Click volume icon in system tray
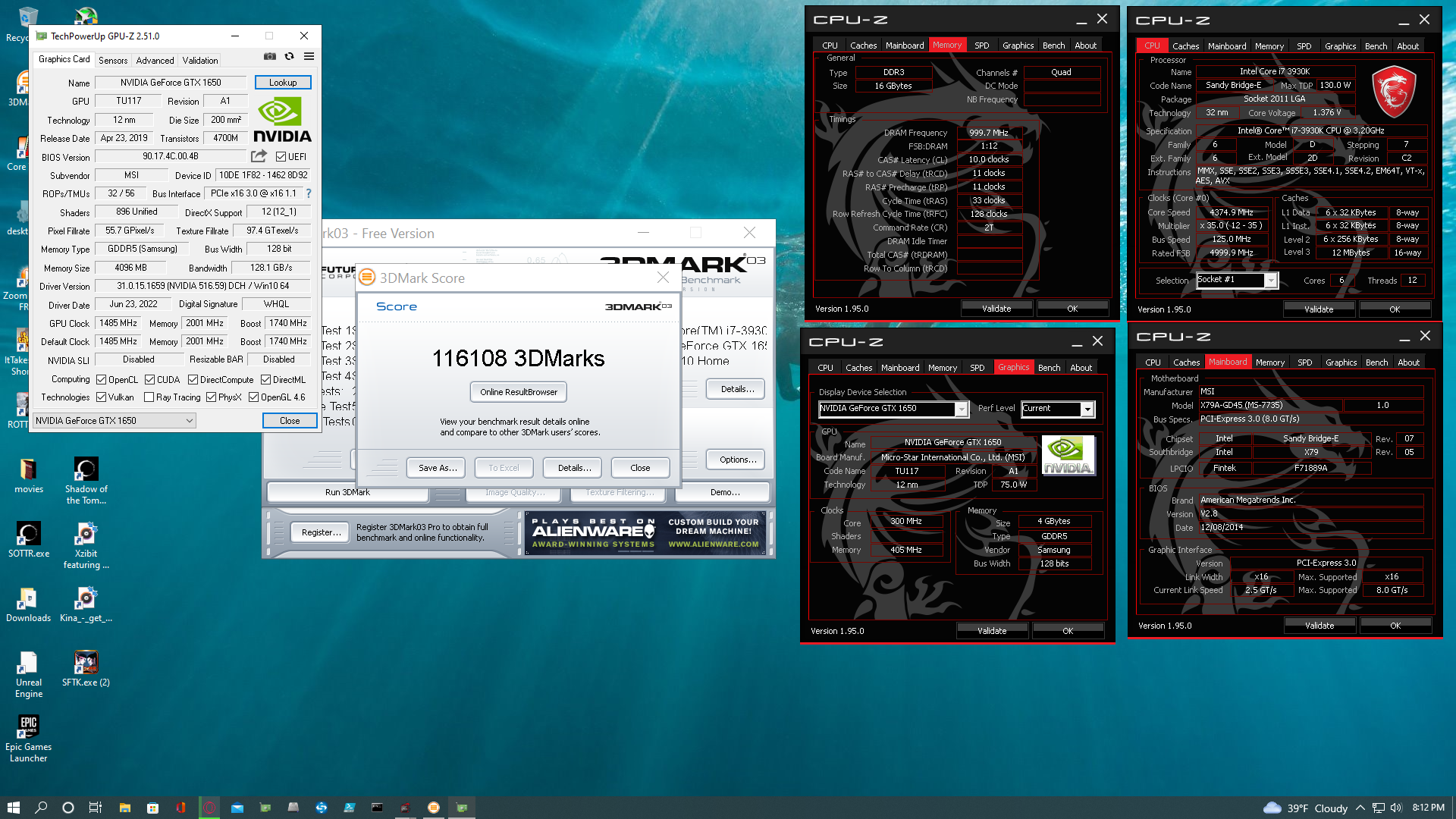 (x=1397, y=808)
